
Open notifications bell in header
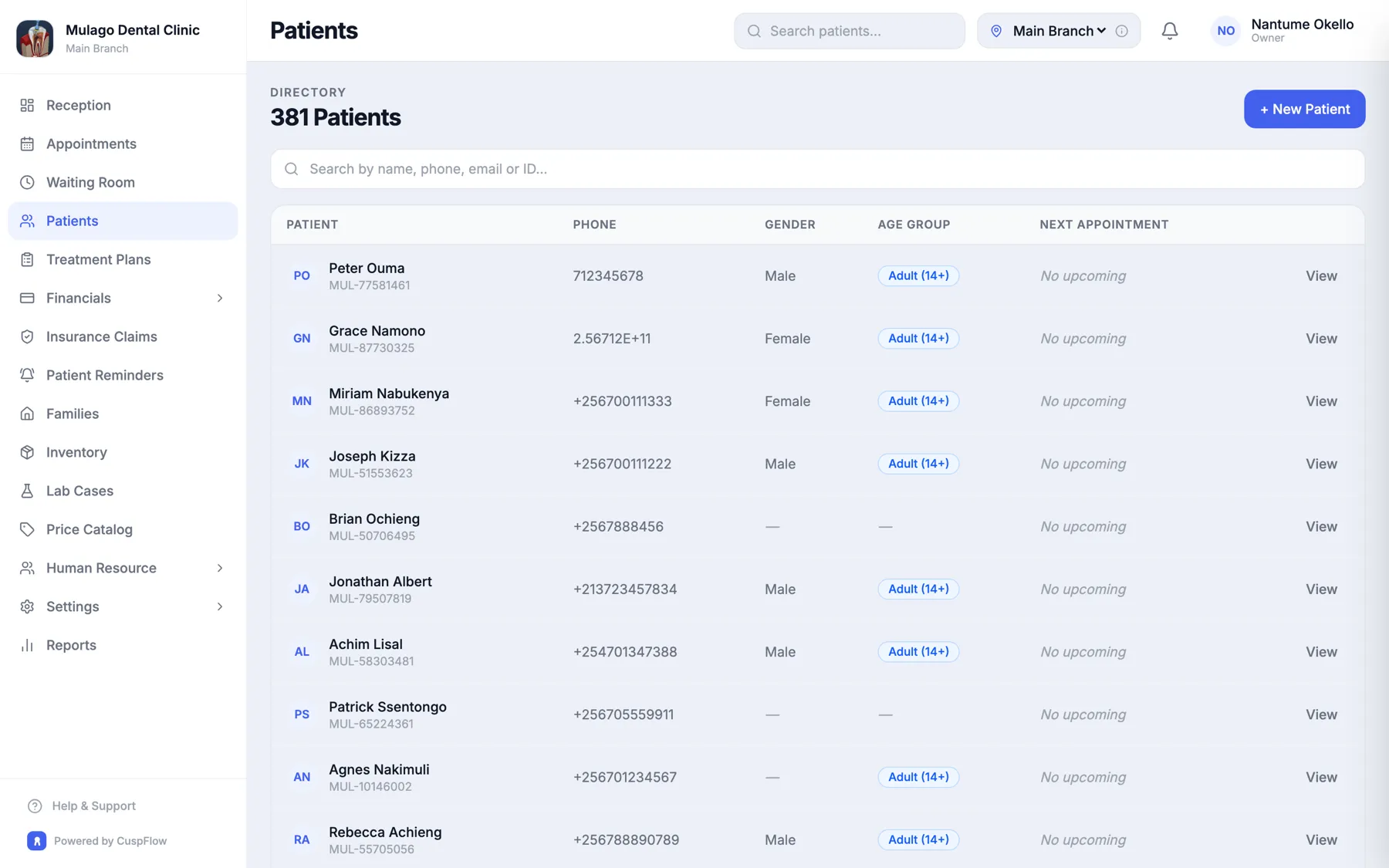click(x=1170, y=31)
